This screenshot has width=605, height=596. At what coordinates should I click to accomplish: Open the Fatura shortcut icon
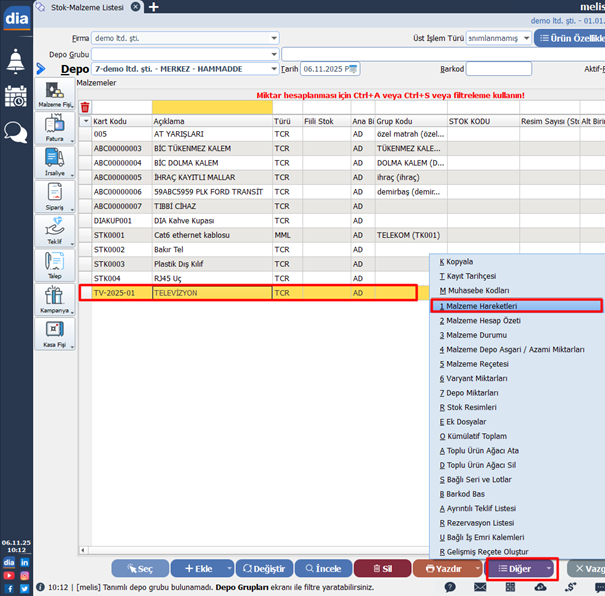coord(54,129)
